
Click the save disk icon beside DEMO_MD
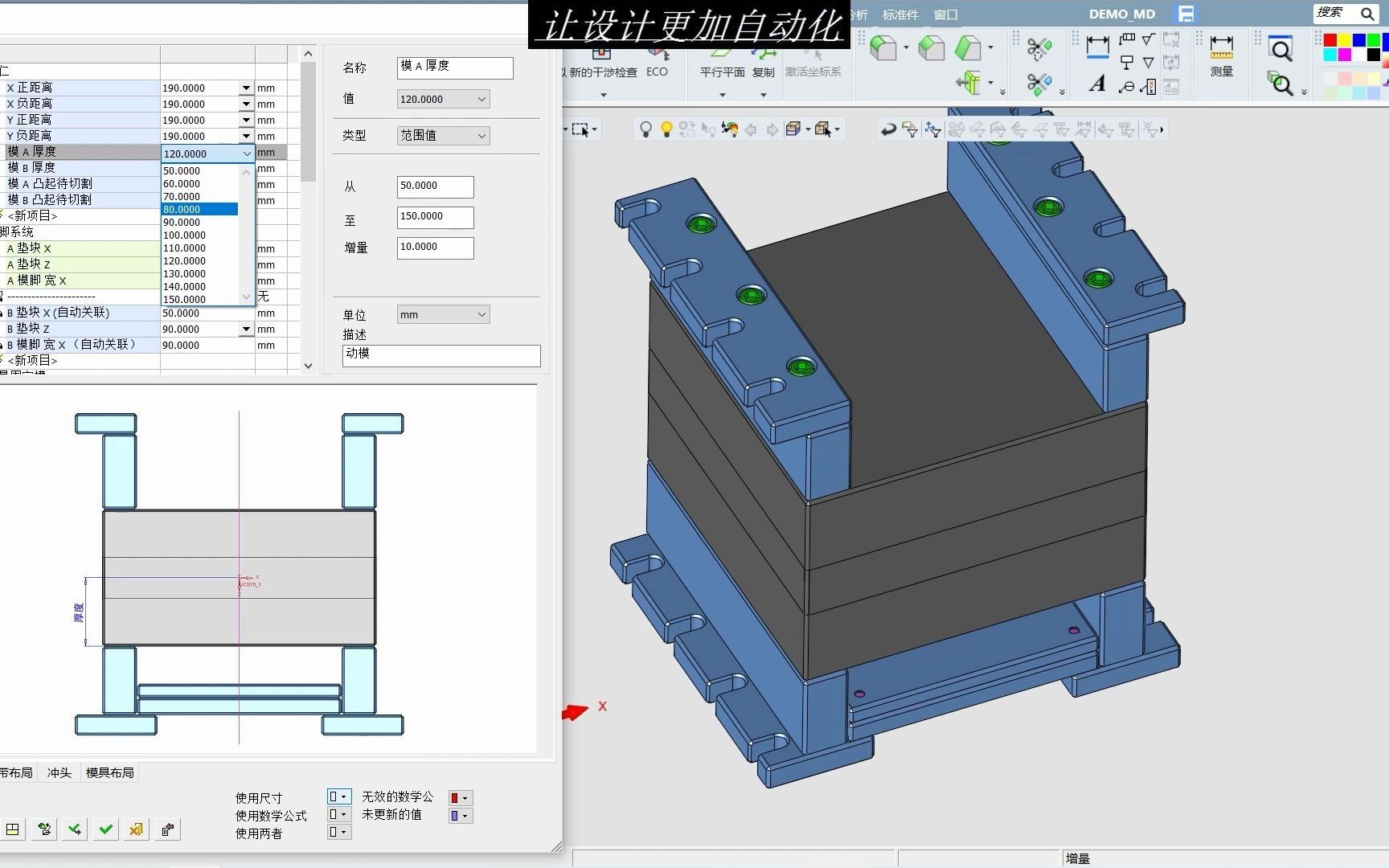coord(1186,14)
